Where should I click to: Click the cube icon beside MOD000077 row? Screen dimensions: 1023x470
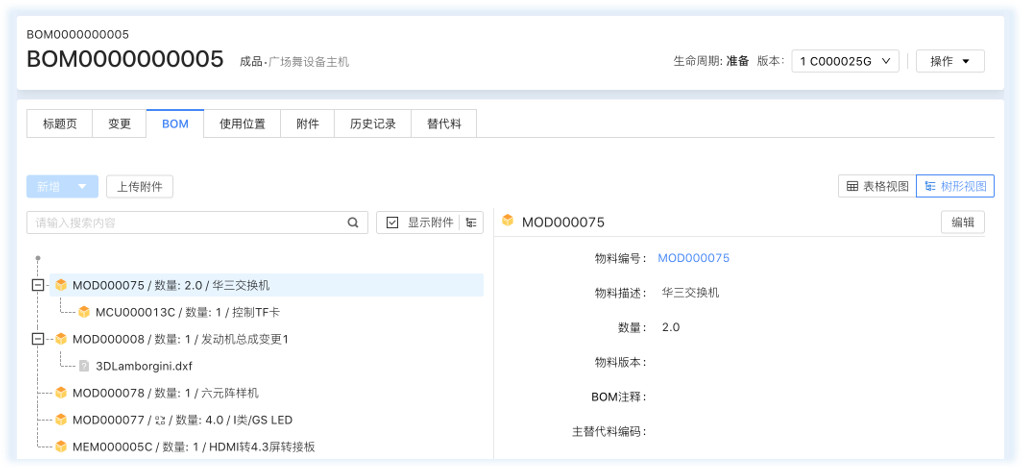point(61,420)
